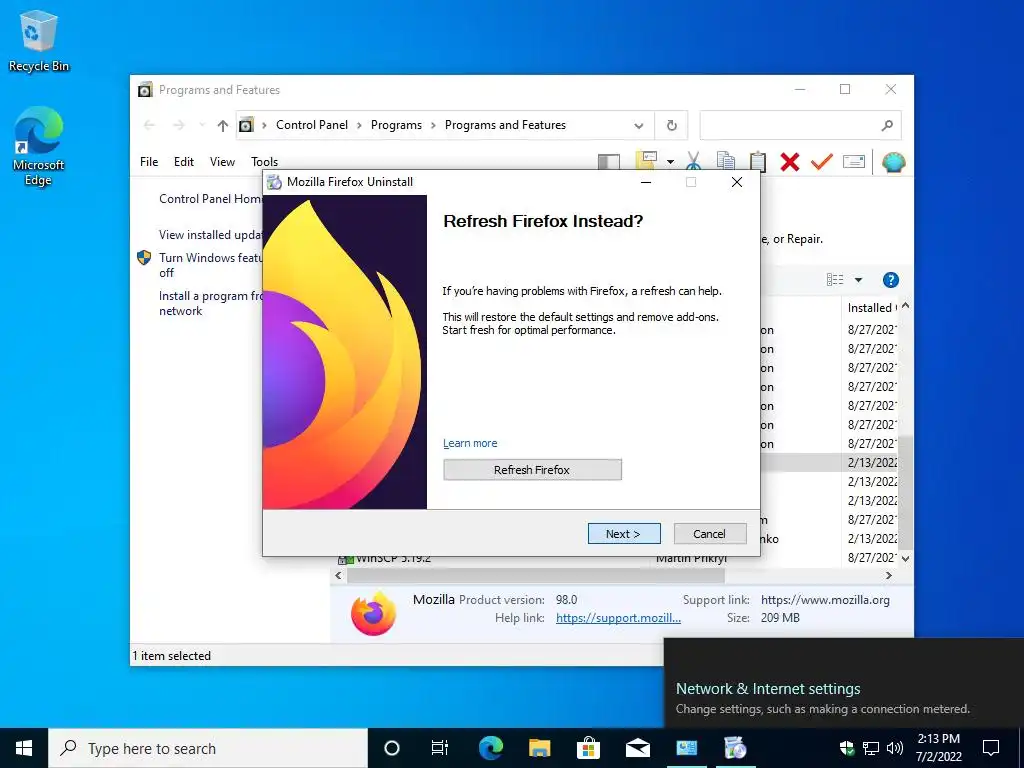Viewport: 1024px width, 768px height.
Task: Click the Paste clipboard icon in toolbar
Action: [x=758, y=161]
